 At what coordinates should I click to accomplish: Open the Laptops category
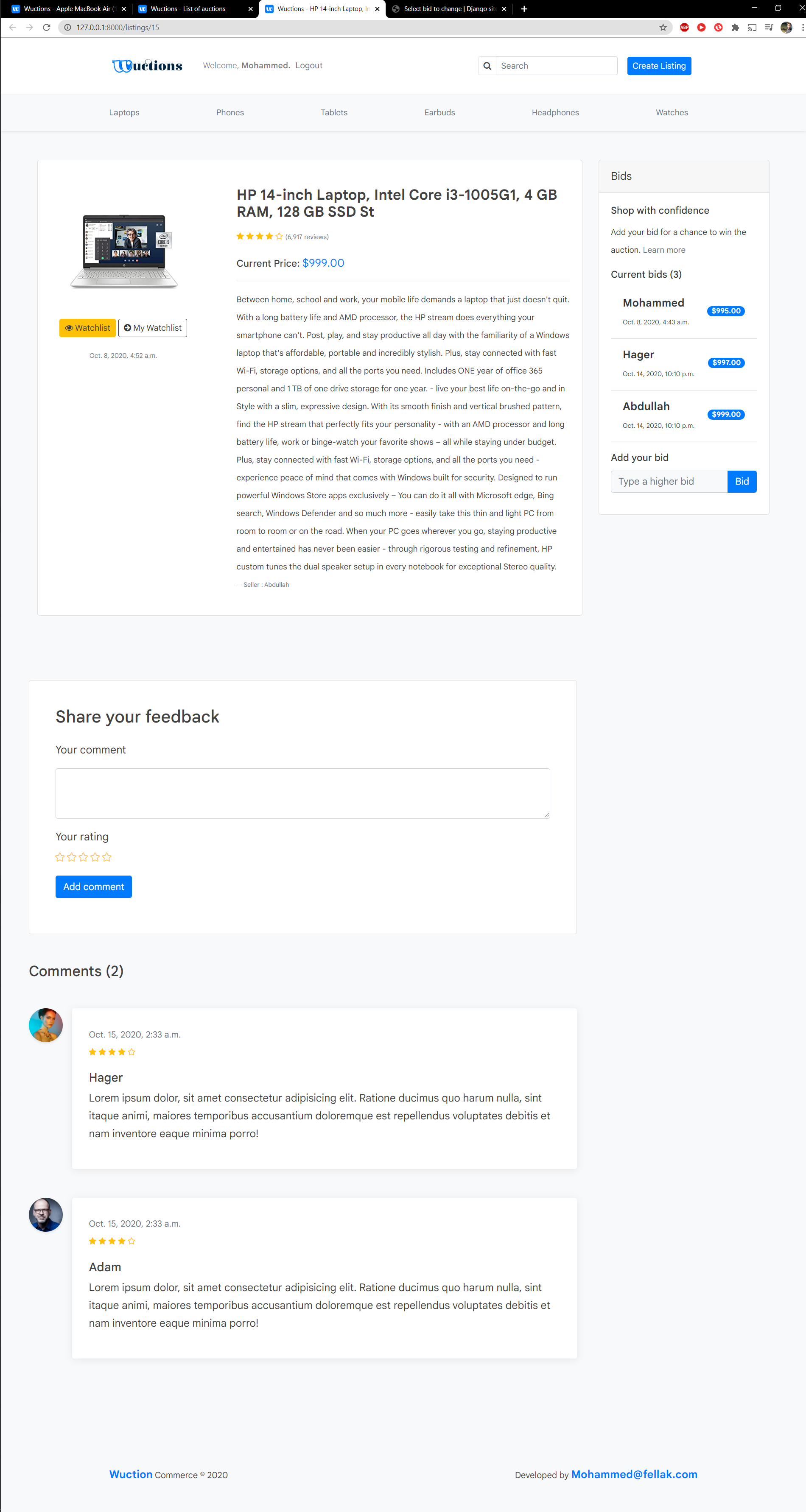point(124,113)
